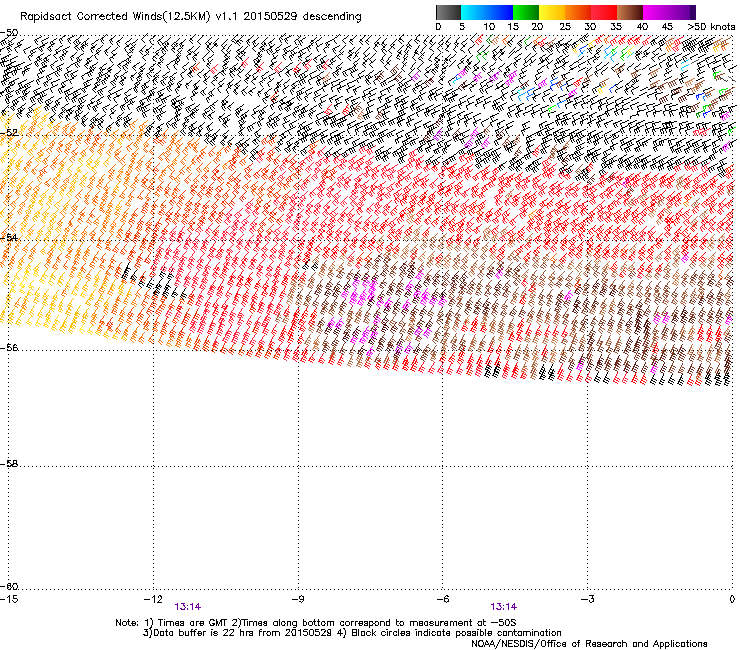Click the "-54" latitude axis label
The image size is (740, 650).
[9, 237]
